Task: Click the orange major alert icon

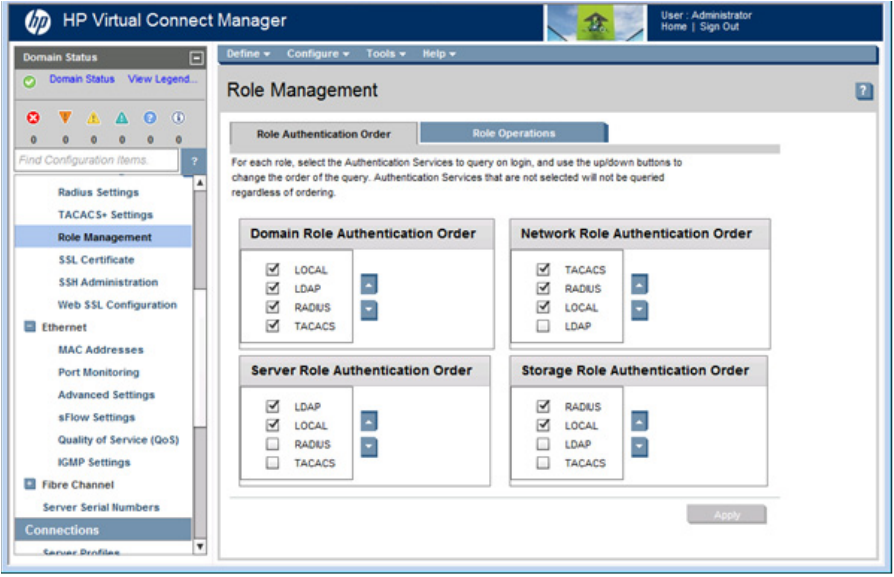Action: [65, 117]
